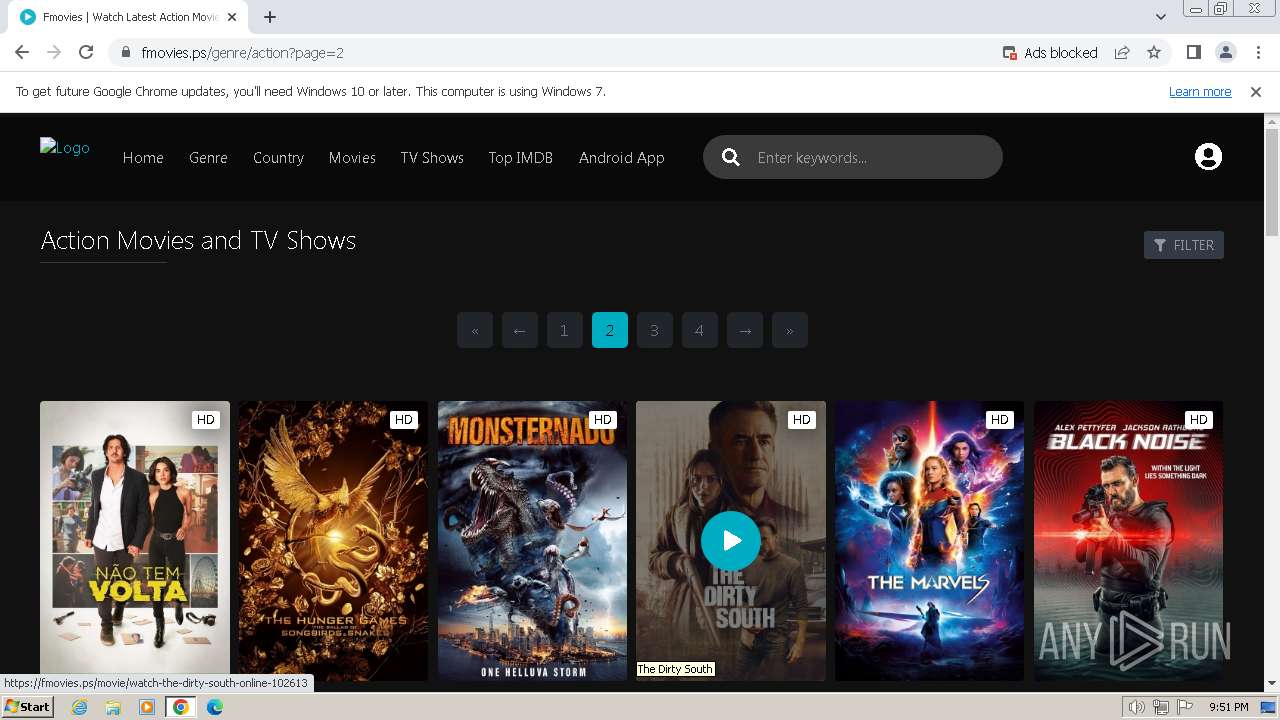Bookmark this page with the star icon
The height and width of the screenshot is (720, 1280).
point(1154,52)
